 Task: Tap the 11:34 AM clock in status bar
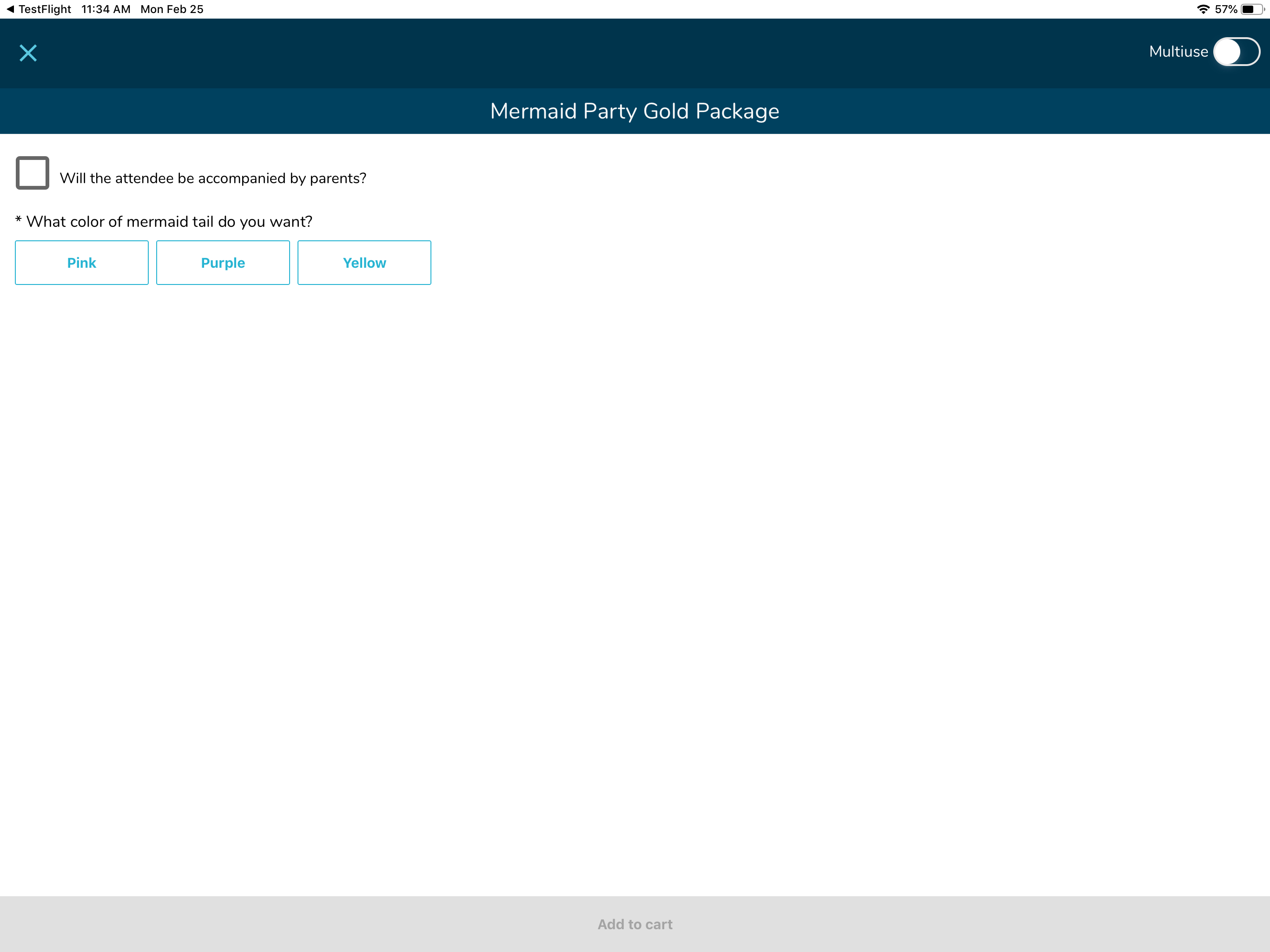(106, 9)
